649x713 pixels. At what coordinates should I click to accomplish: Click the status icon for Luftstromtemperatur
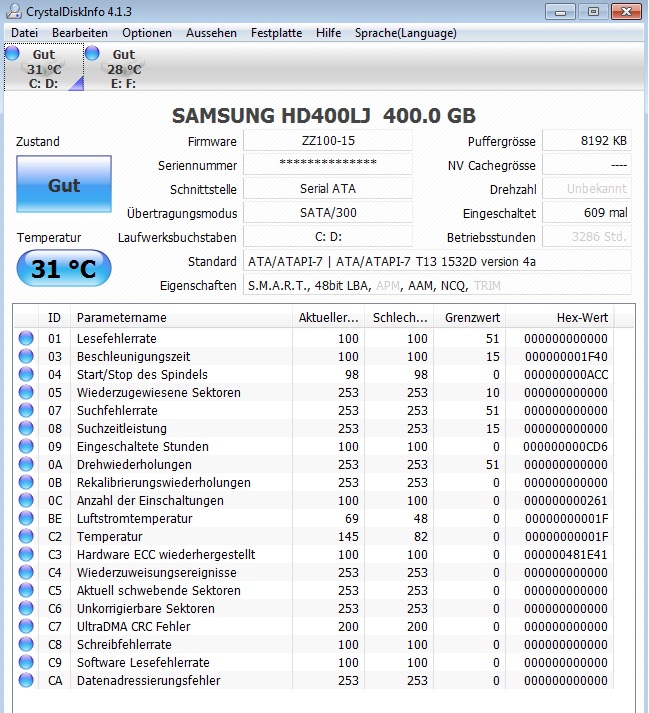pyautogui.click(x=26, y=518)
